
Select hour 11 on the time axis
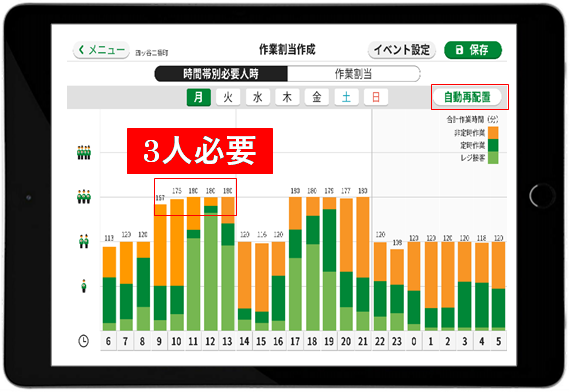point(193,341)
